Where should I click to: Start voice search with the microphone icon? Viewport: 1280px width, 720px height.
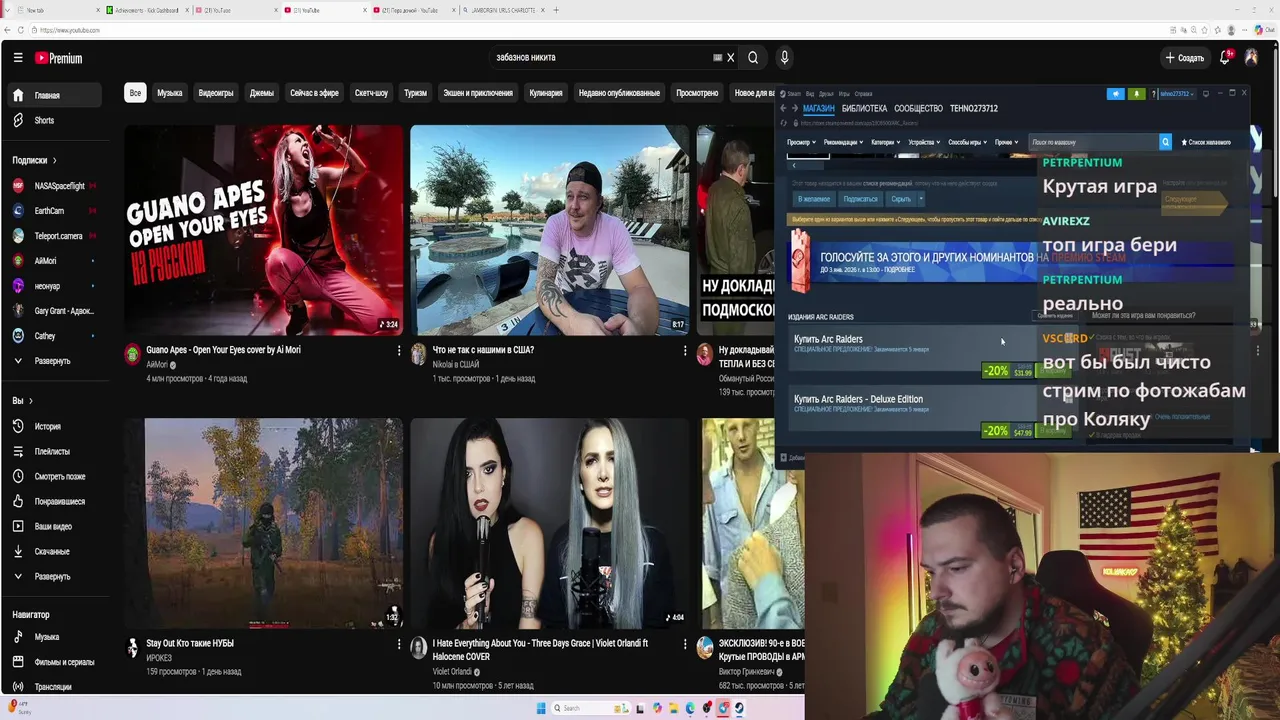pyautogui.click(x=784, y=58)
